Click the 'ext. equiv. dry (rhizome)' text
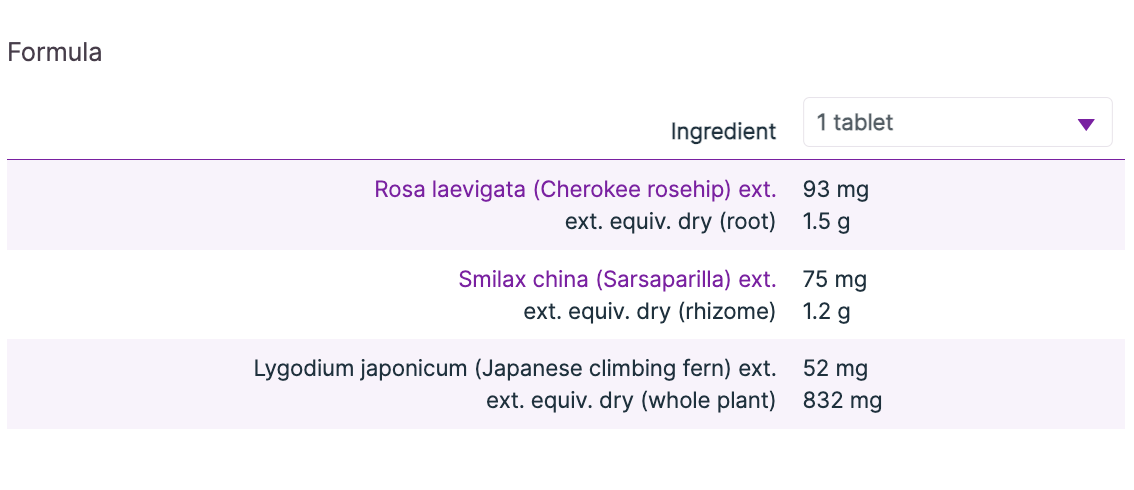 pyautogui.click(x=649, y=312)
